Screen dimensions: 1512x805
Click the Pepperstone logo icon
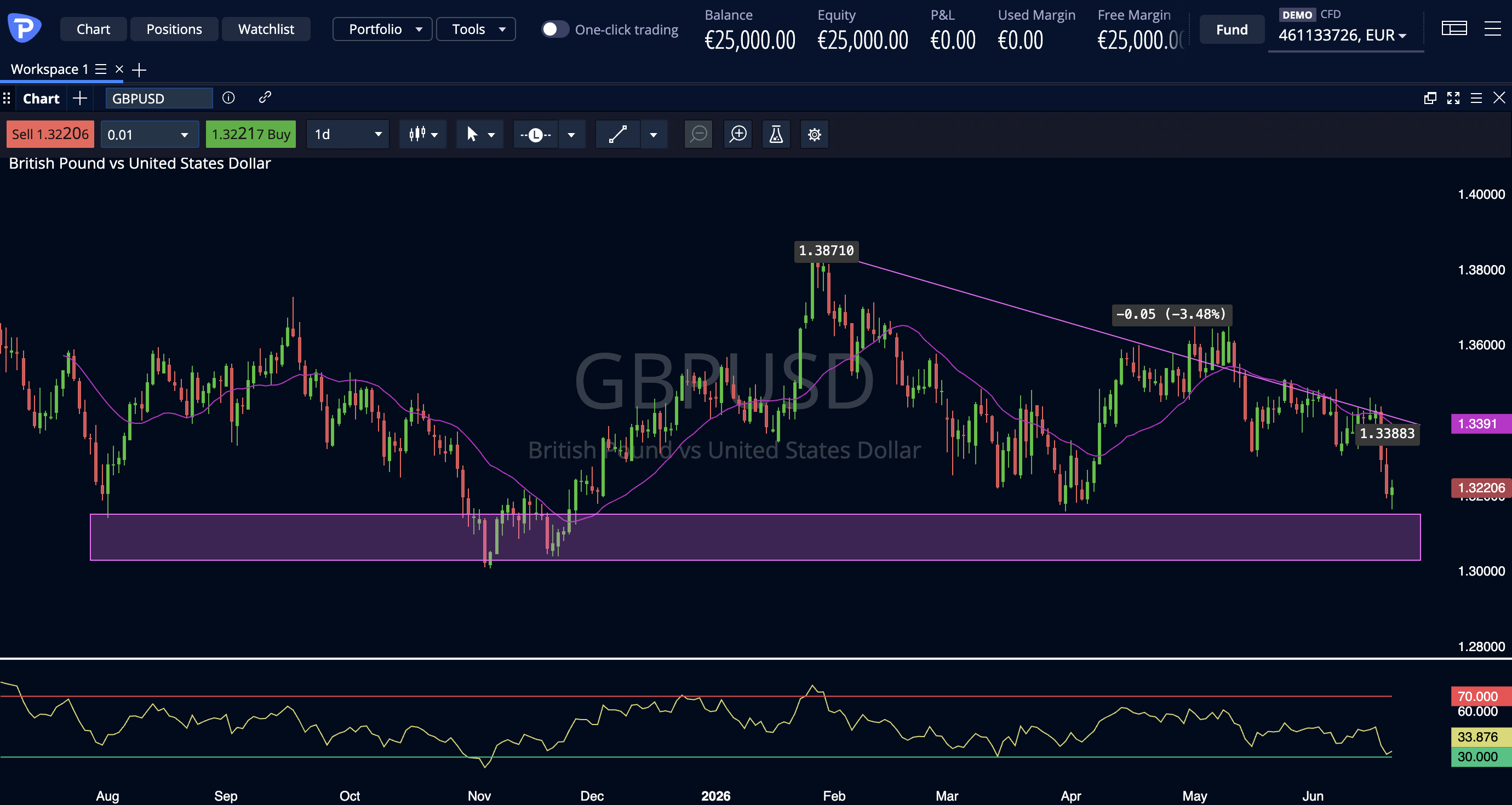click(x=24, y=28)
